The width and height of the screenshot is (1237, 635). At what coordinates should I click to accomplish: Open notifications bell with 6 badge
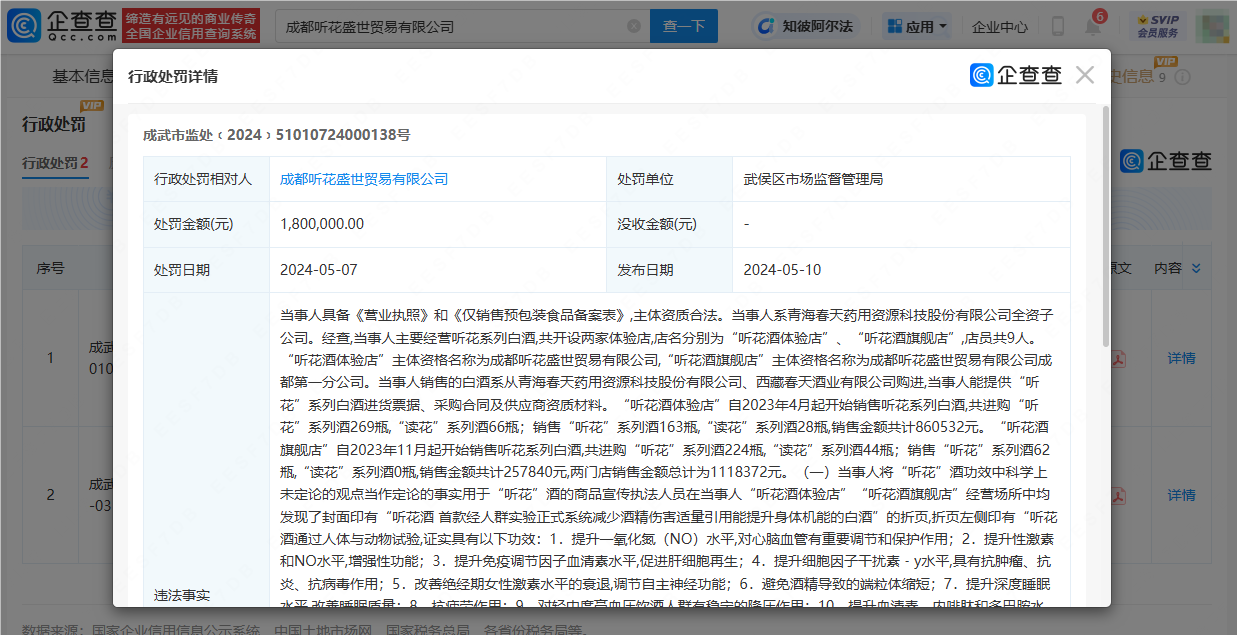pos(1093,25)
